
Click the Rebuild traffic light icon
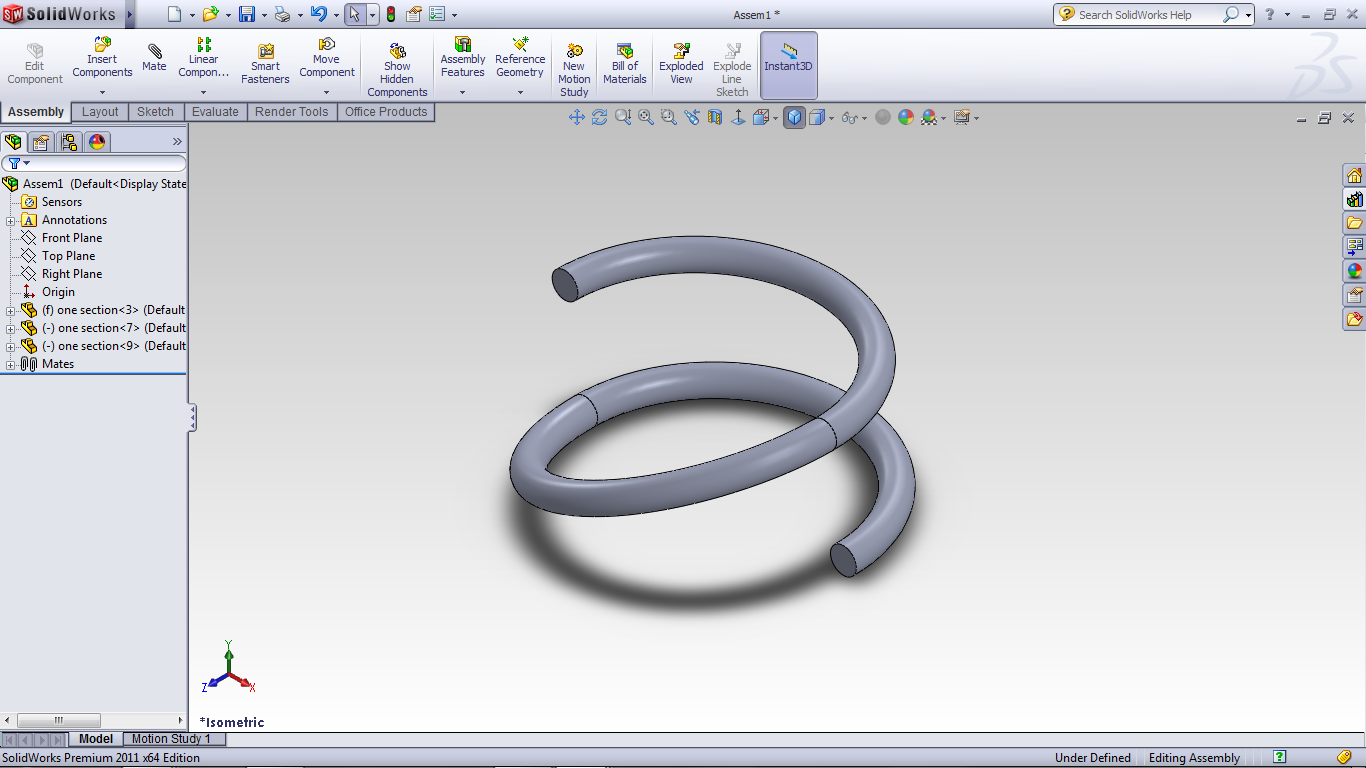click(390, 14)
